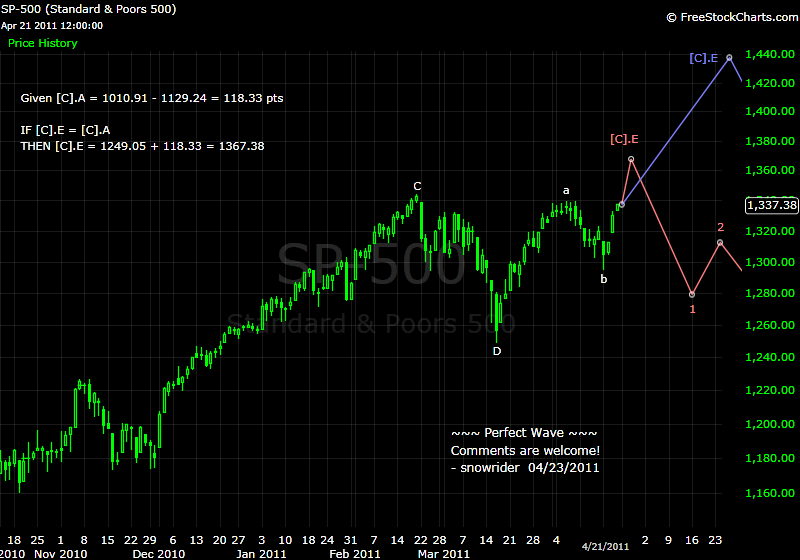Click the lowercase wave label a
This screenshot has width=800, height=560.
[x=566, y=191]
